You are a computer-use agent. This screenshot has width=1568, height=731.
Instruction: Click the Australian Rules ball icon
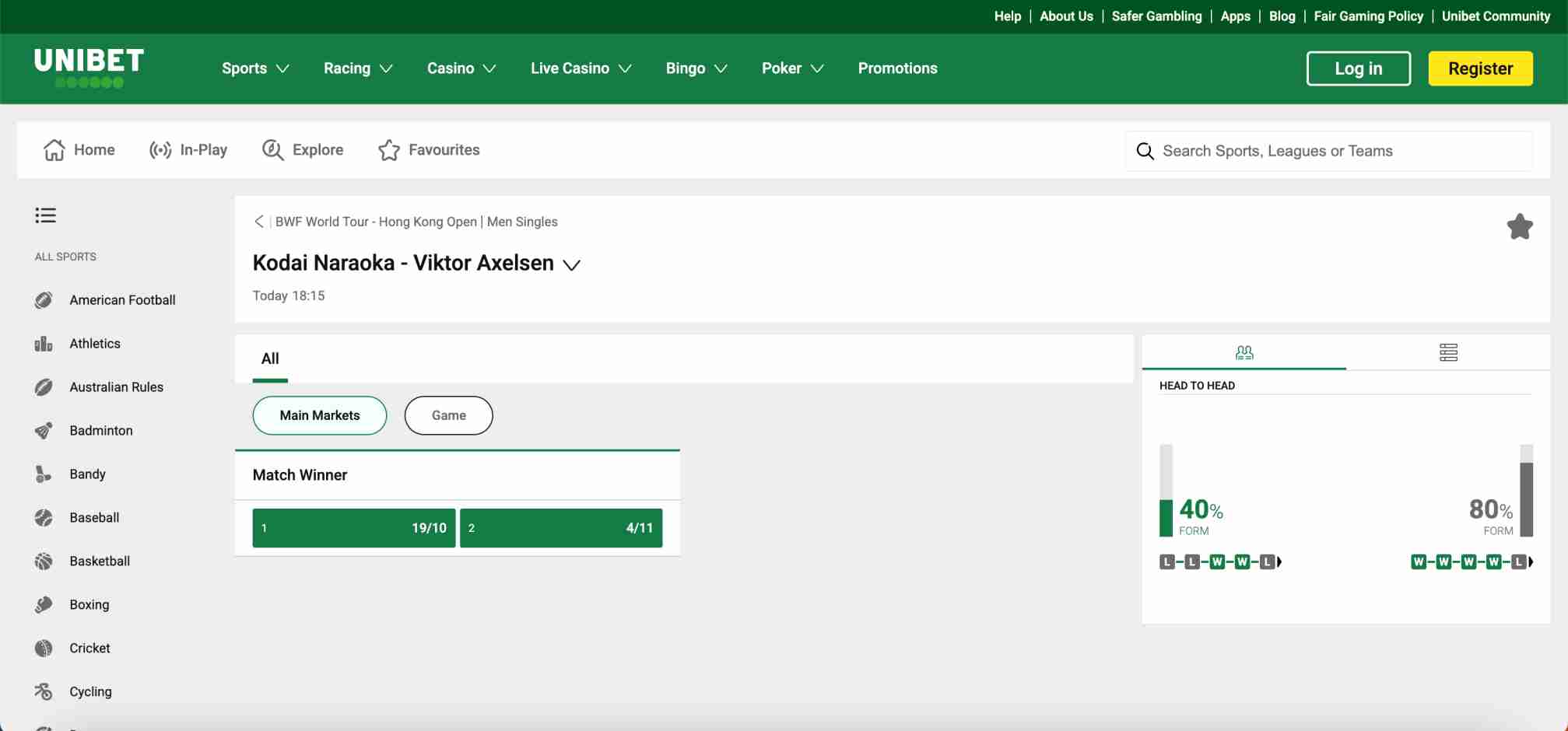pyautogui.click(x=44, y=387)
